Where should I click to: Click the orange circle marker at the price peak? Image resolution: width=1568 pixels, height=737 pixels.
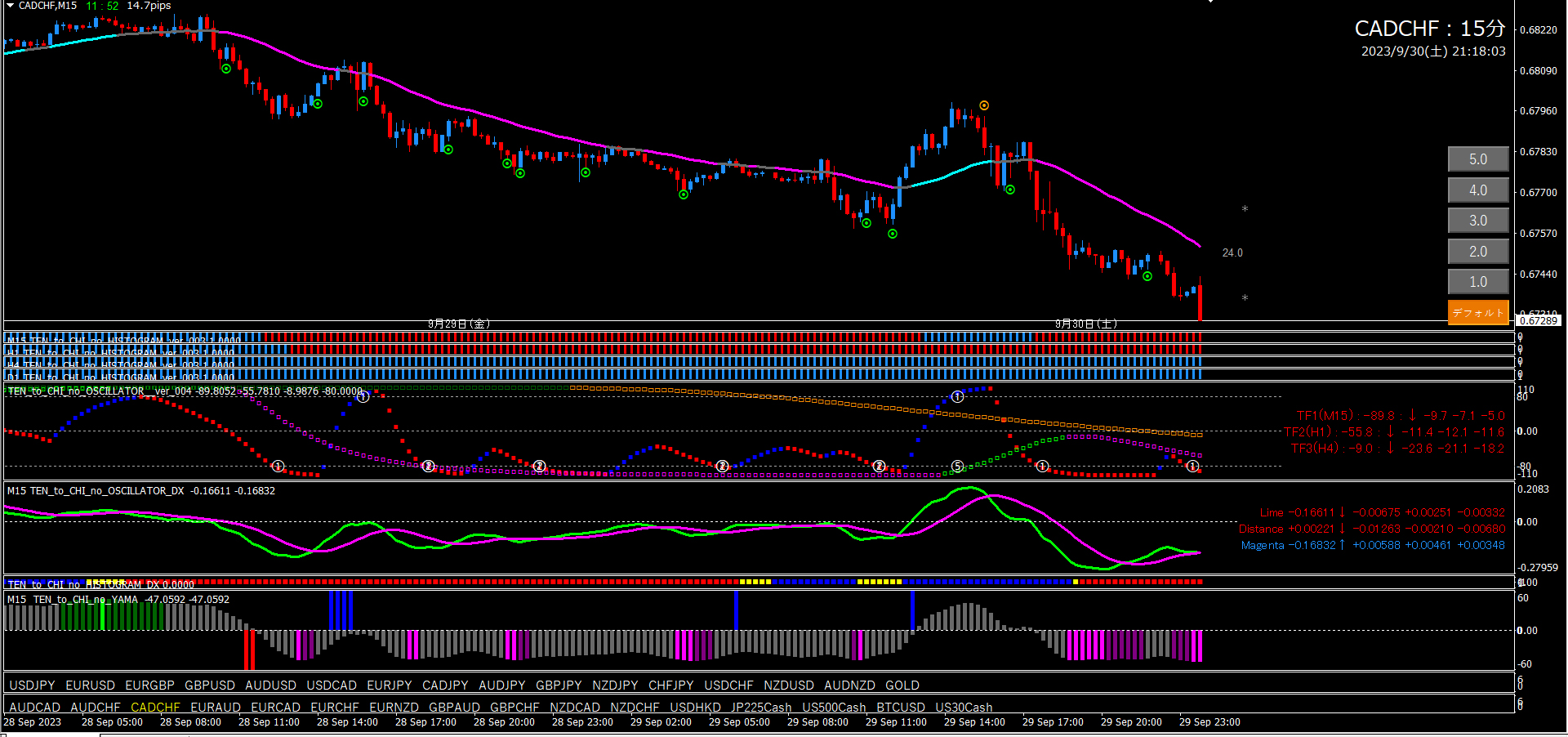984,105
